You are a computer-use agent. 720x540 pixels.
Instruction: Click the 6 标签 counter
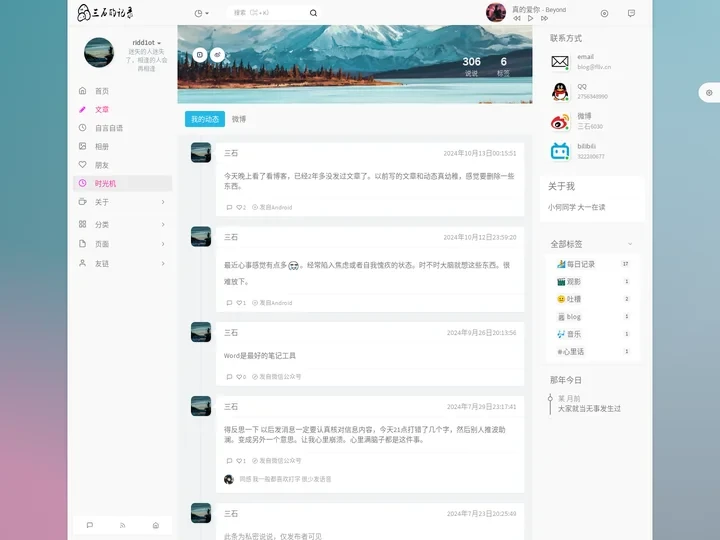[503, 66]
